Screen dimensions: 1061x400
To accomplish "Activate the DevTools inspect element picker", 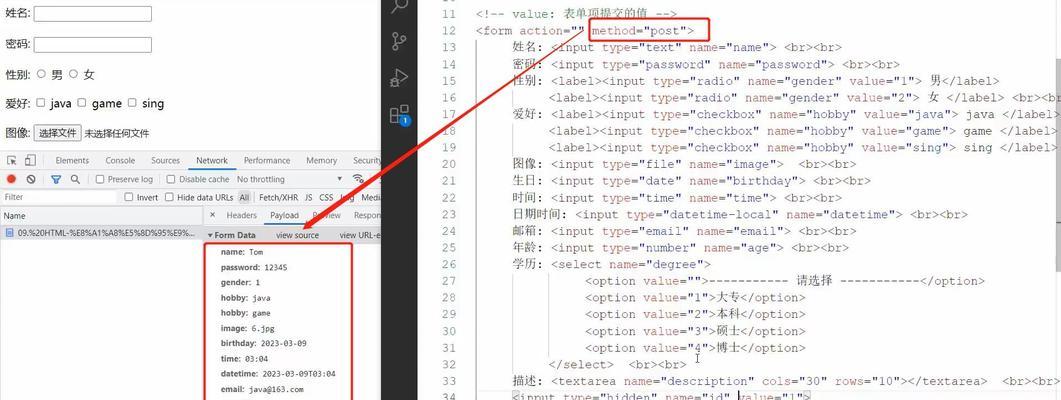I will [x=12, y=160].
